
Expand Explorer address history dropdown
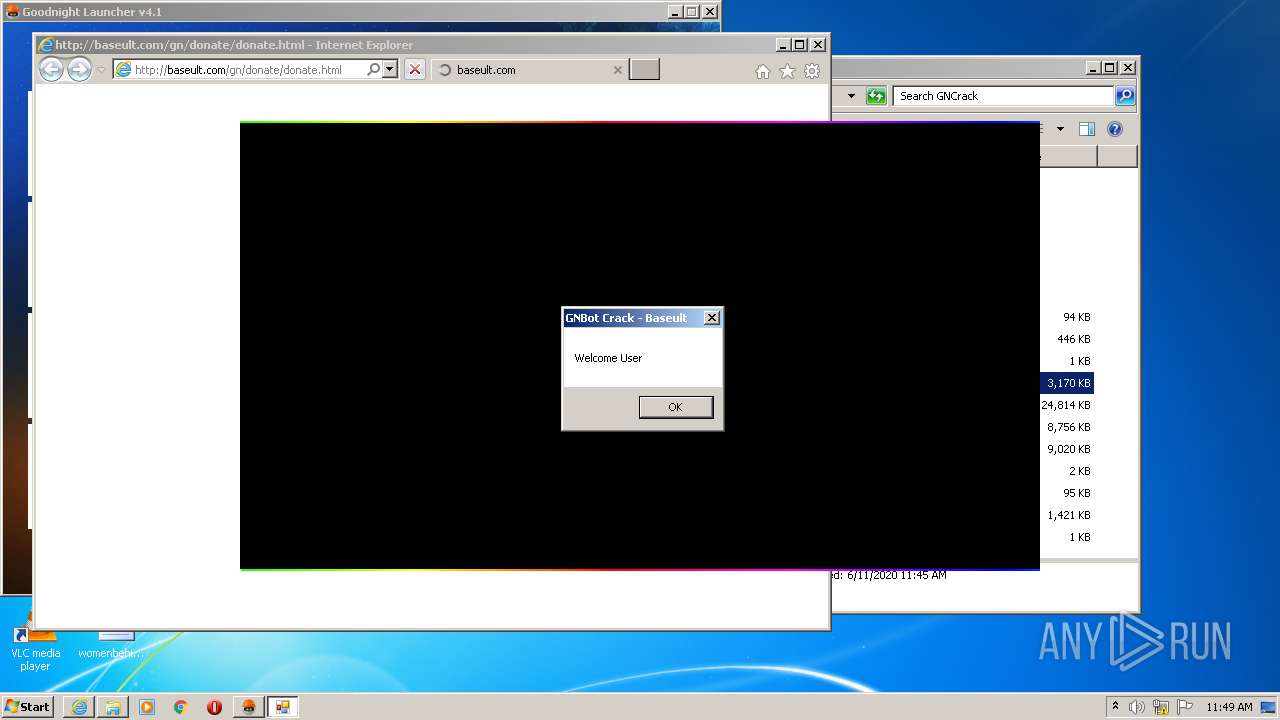tap(851, 96)
